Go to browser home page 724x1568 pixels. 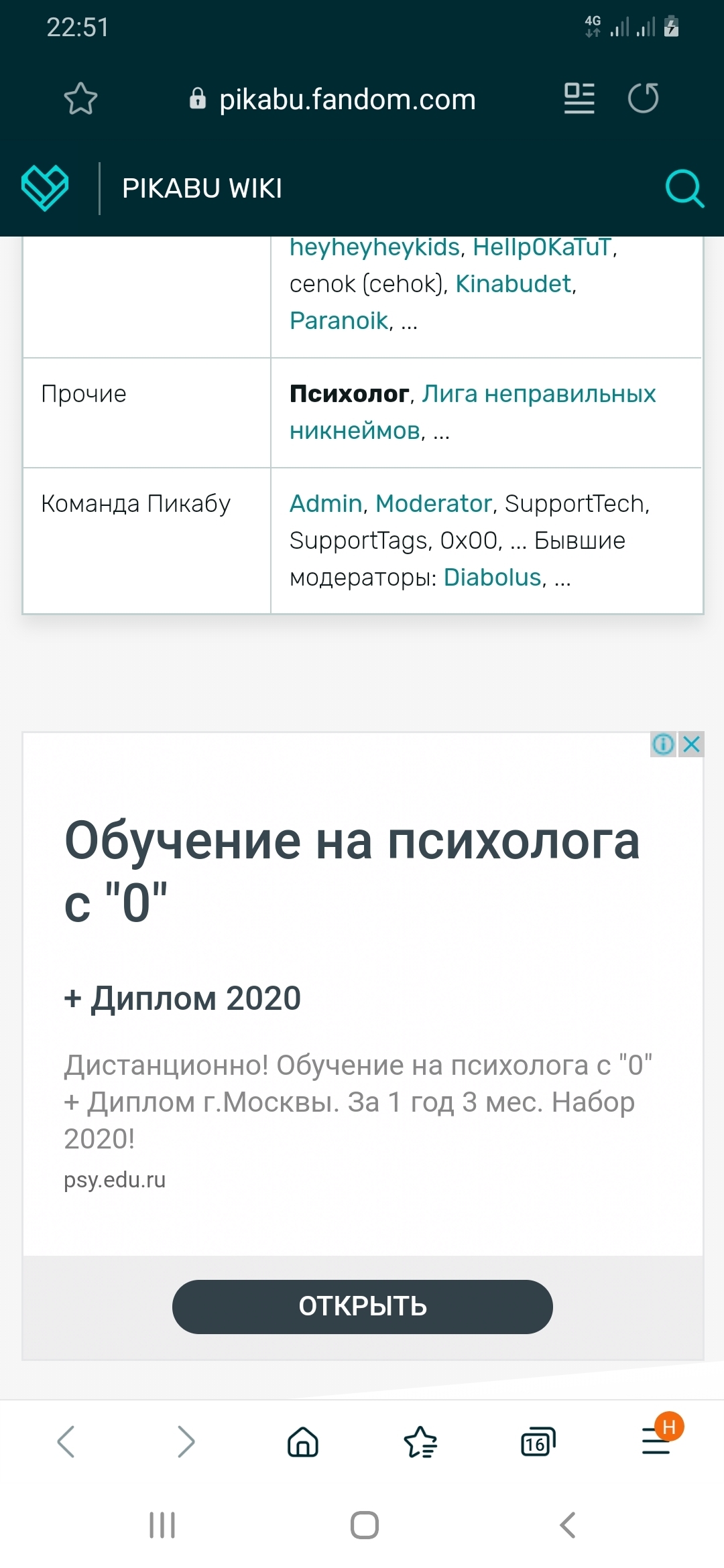[x=303, y=1441]
